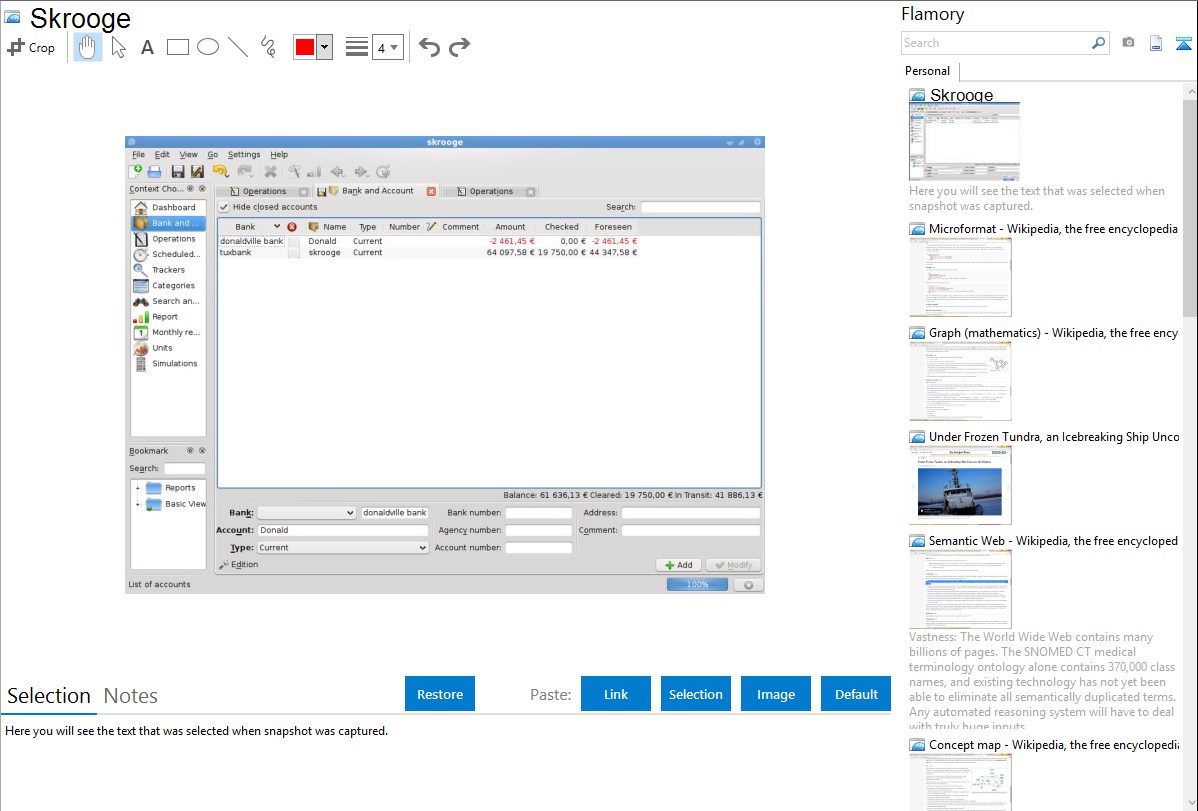This screenshot has height=811, width=1198.
Task: Open the Under Frozen Tundra snapshot thumbnail
Action: 960,485
